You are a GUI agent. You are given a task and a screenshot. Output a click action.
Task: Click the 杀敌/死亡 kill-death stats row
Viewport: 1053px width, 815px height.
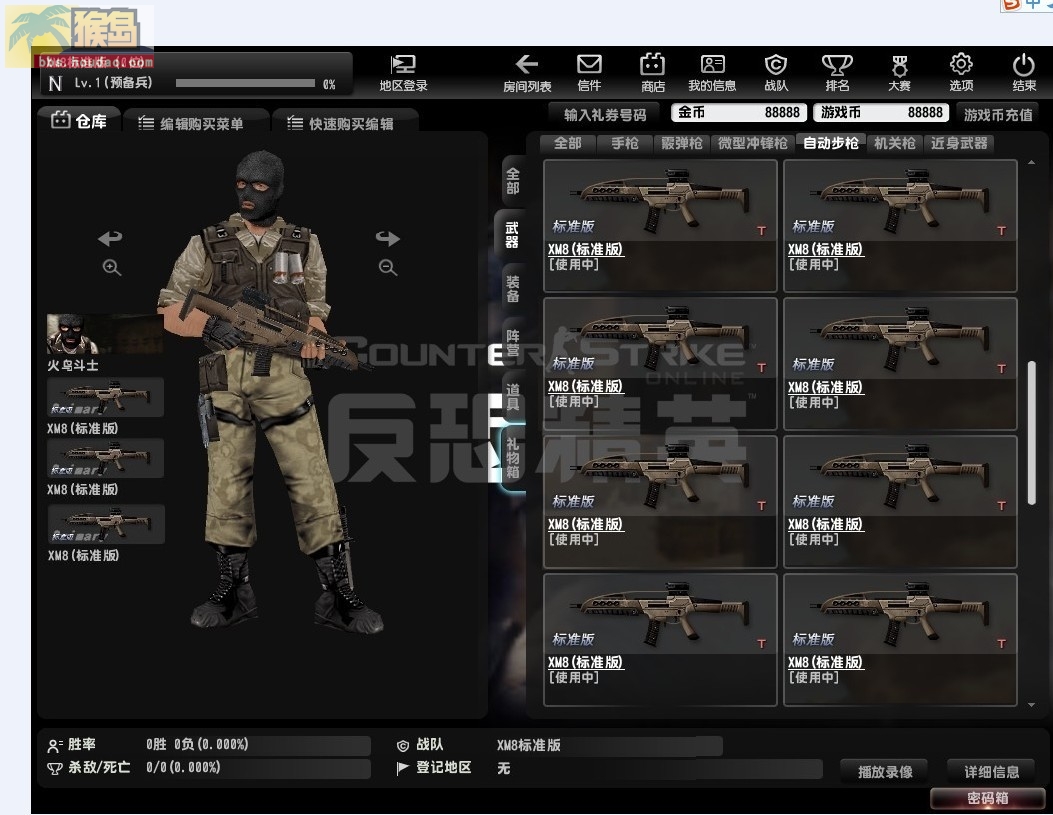[x=209, y=767]
